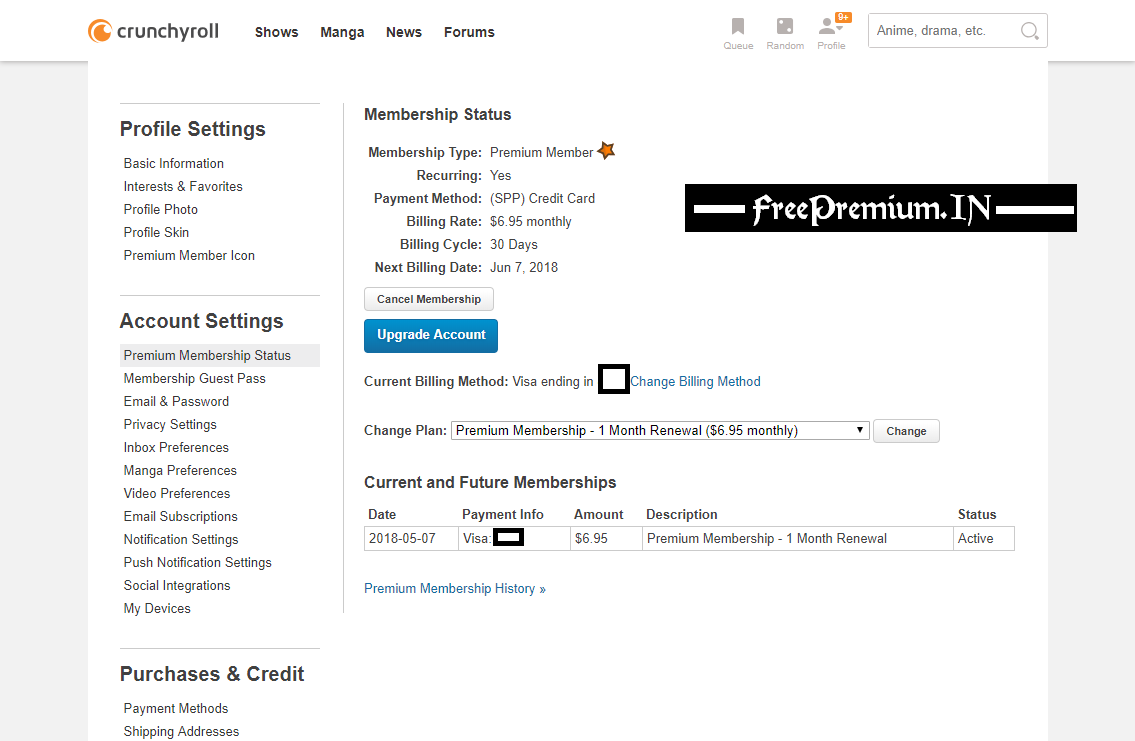Click the 2018-05-07 date cell
Image resolution: width=1135 pixels, height=741 pixels.
pos(411,538)
